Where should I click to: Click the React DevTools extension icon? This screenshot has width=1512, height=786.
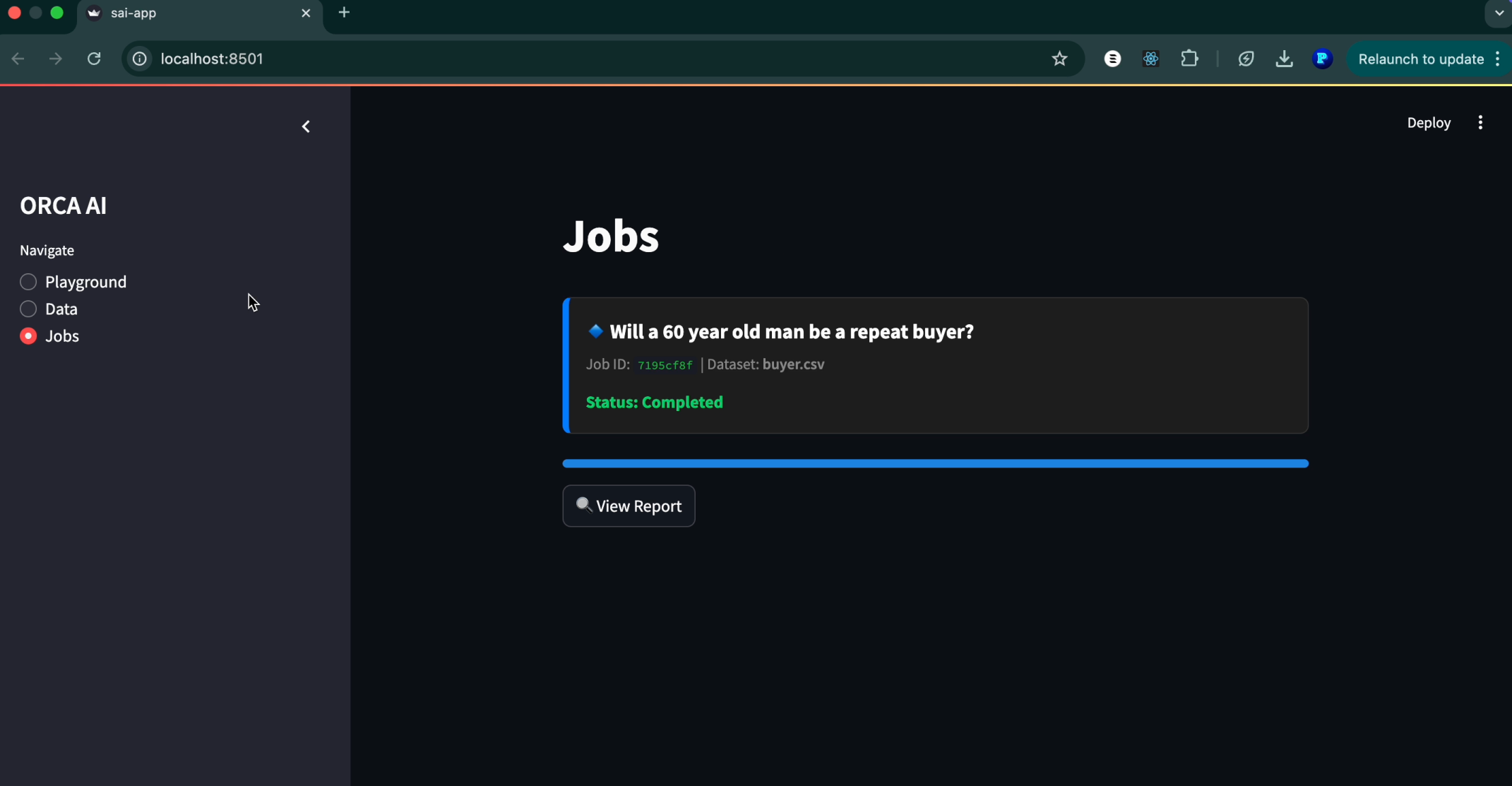coord(1150,59)
